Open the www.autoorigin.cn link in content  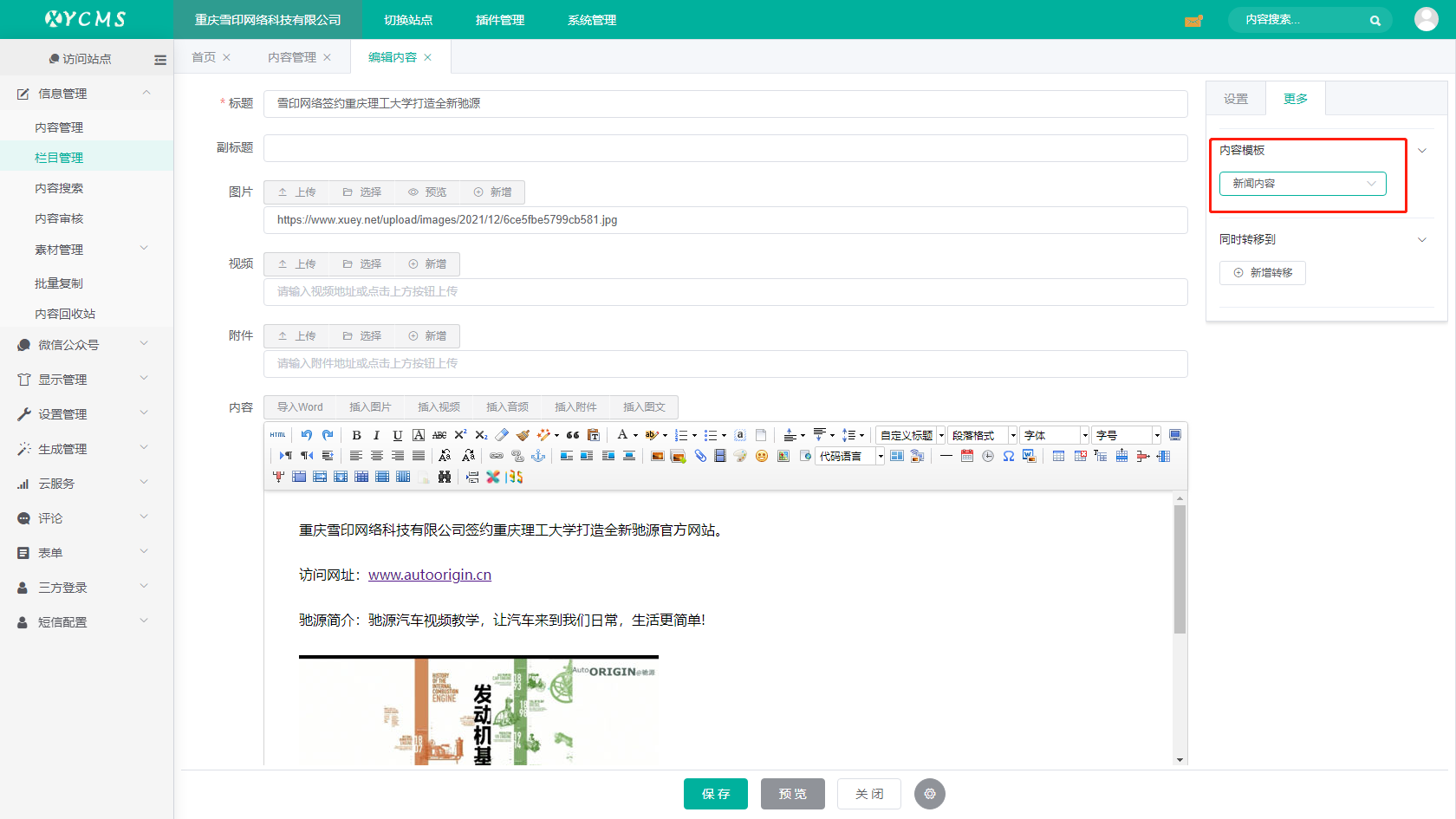[x=430, y=575]
